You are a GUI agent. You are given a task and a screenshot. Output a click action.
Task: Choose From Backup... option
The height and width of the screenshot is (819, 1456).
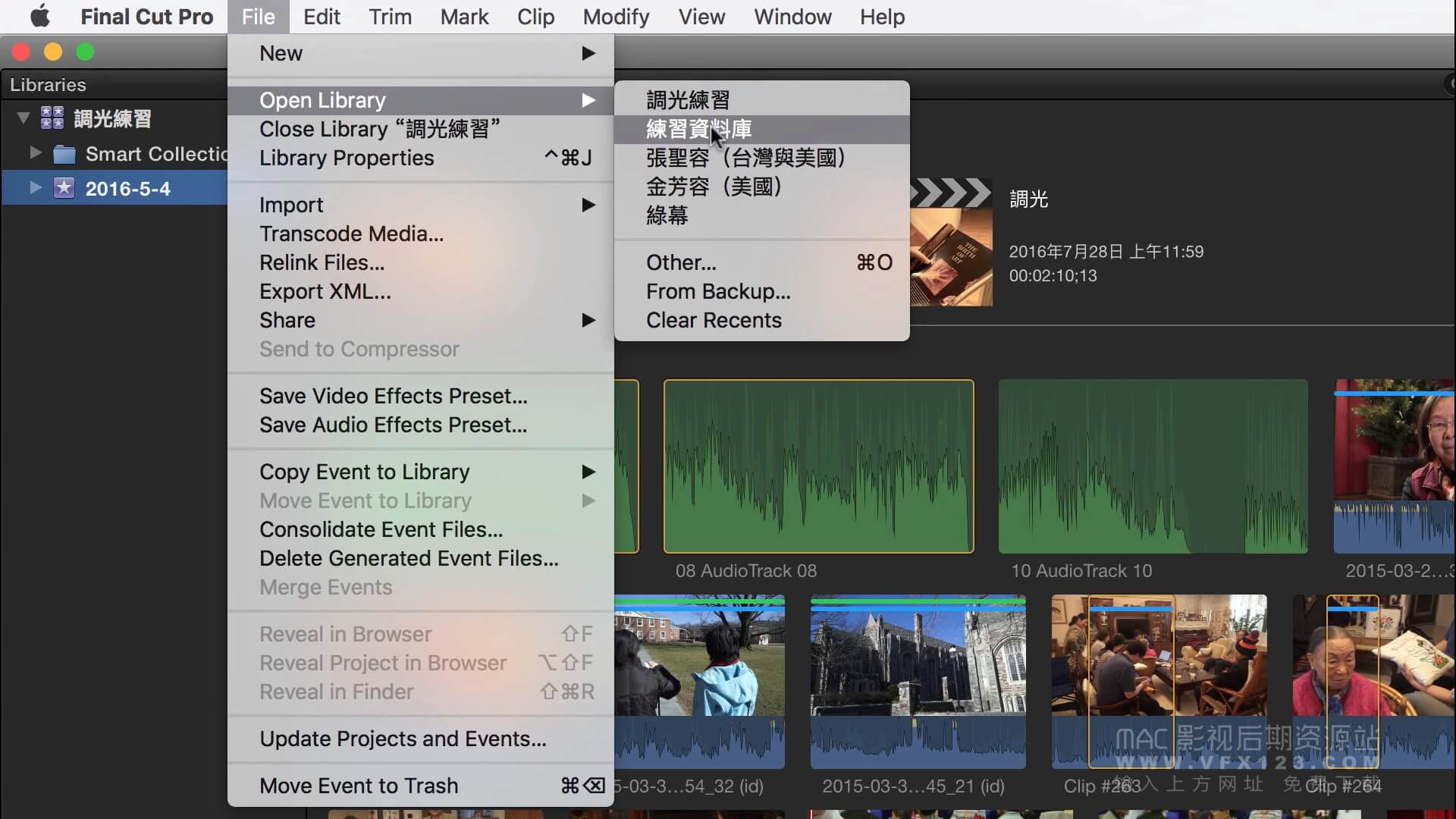[x=762, y=291]
